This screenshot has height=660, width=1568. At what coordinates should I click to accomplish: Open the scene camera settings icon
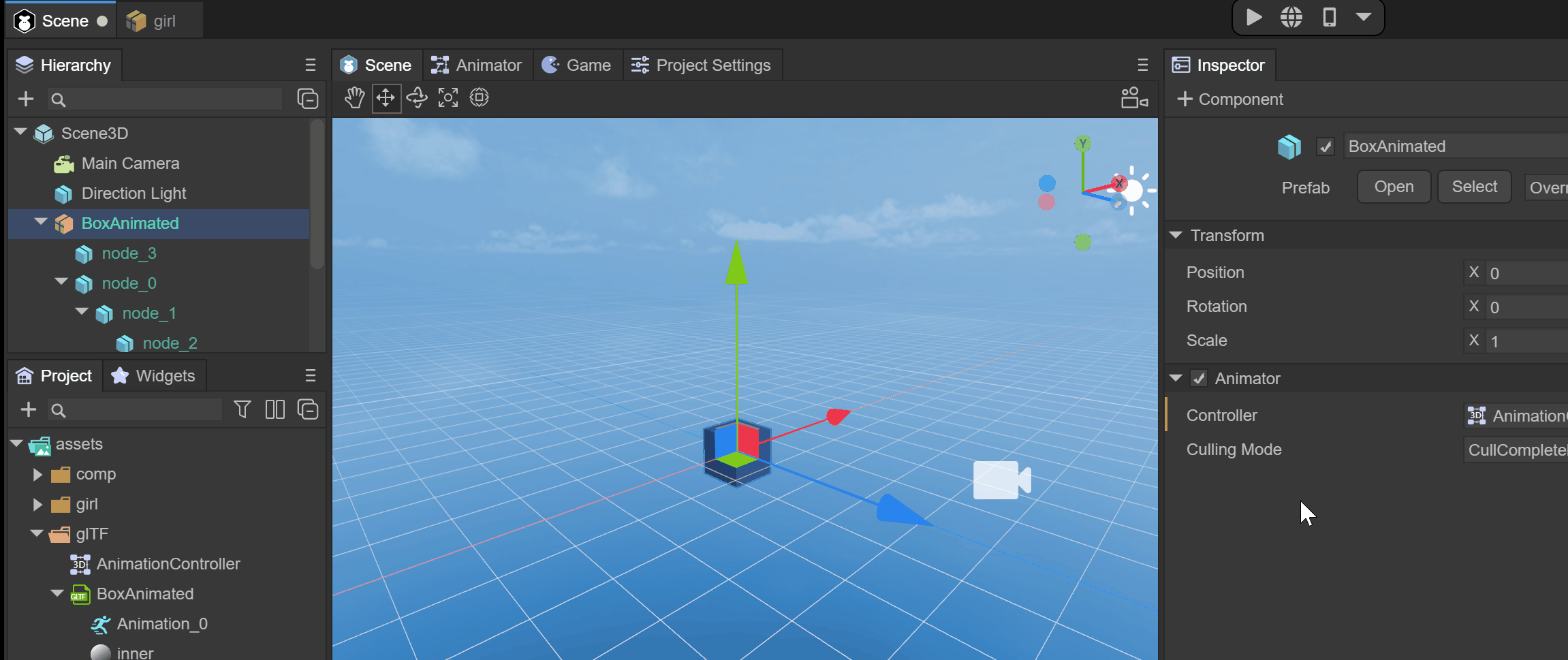1134,98
